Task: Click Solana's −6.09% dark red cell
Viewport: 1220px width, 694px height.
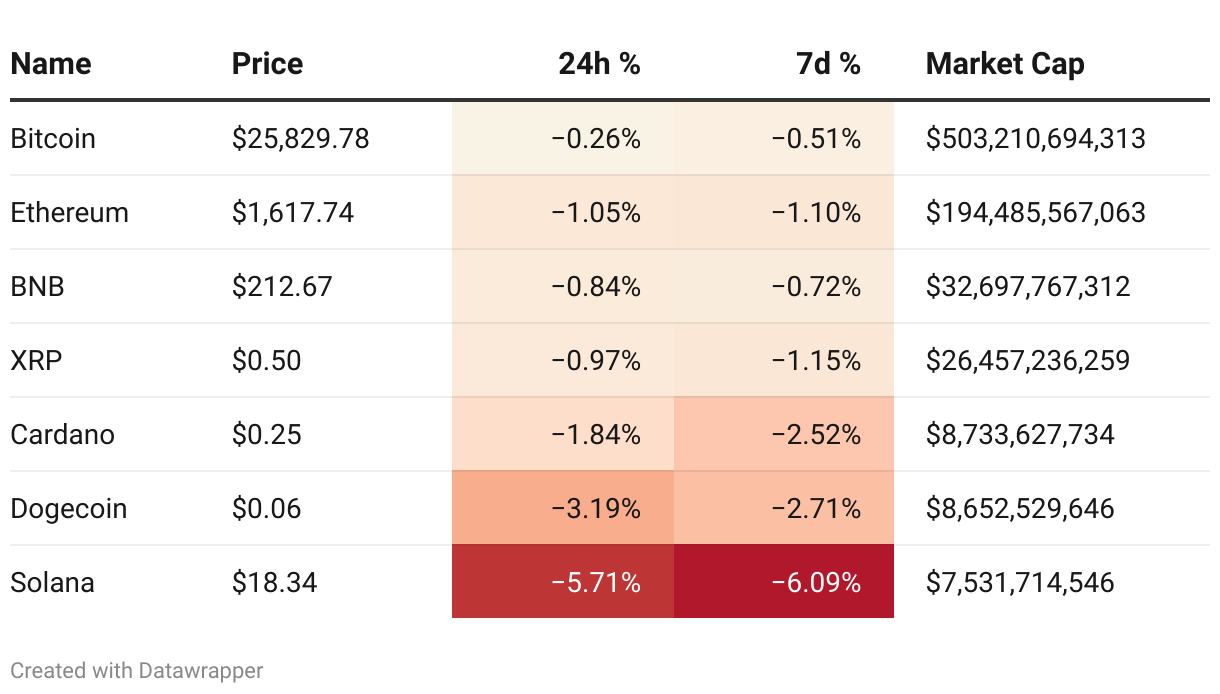Action: (x=784, y=582)
